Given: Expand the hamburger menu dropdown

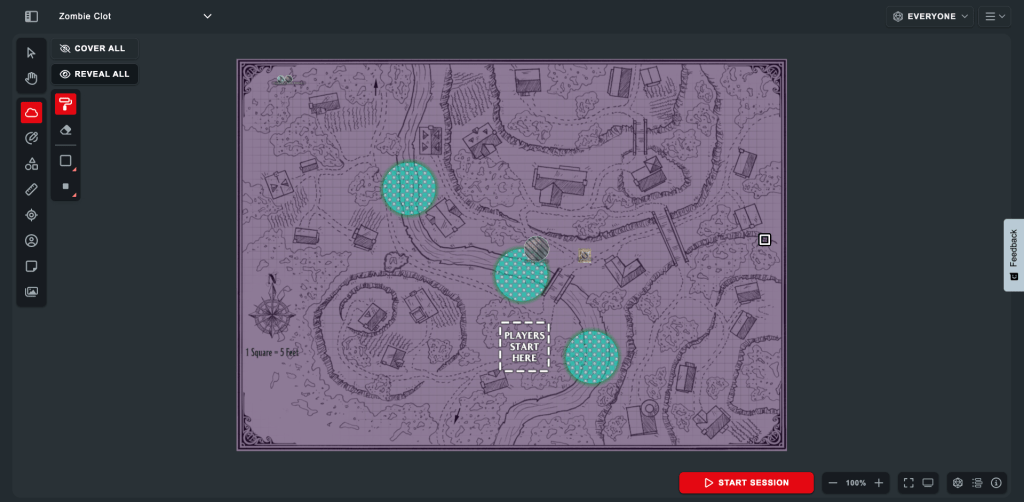Looking at the screenshot, I should pyautogui.click(x=994, y=16).
